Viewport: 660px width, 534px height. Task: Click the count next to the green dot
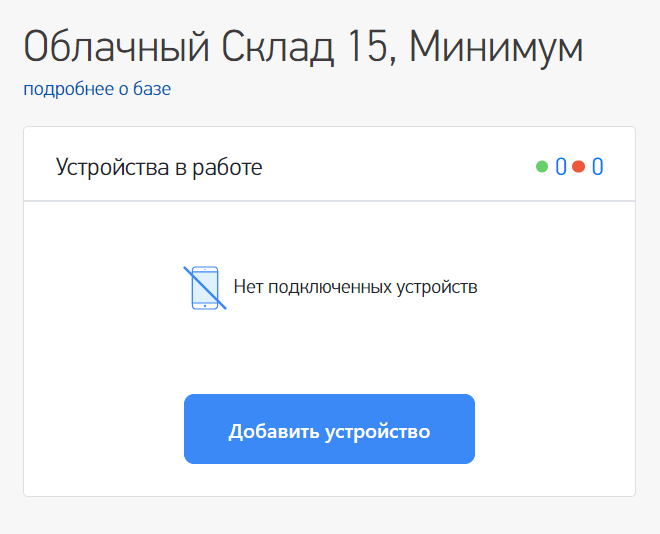tap(561, 167)
